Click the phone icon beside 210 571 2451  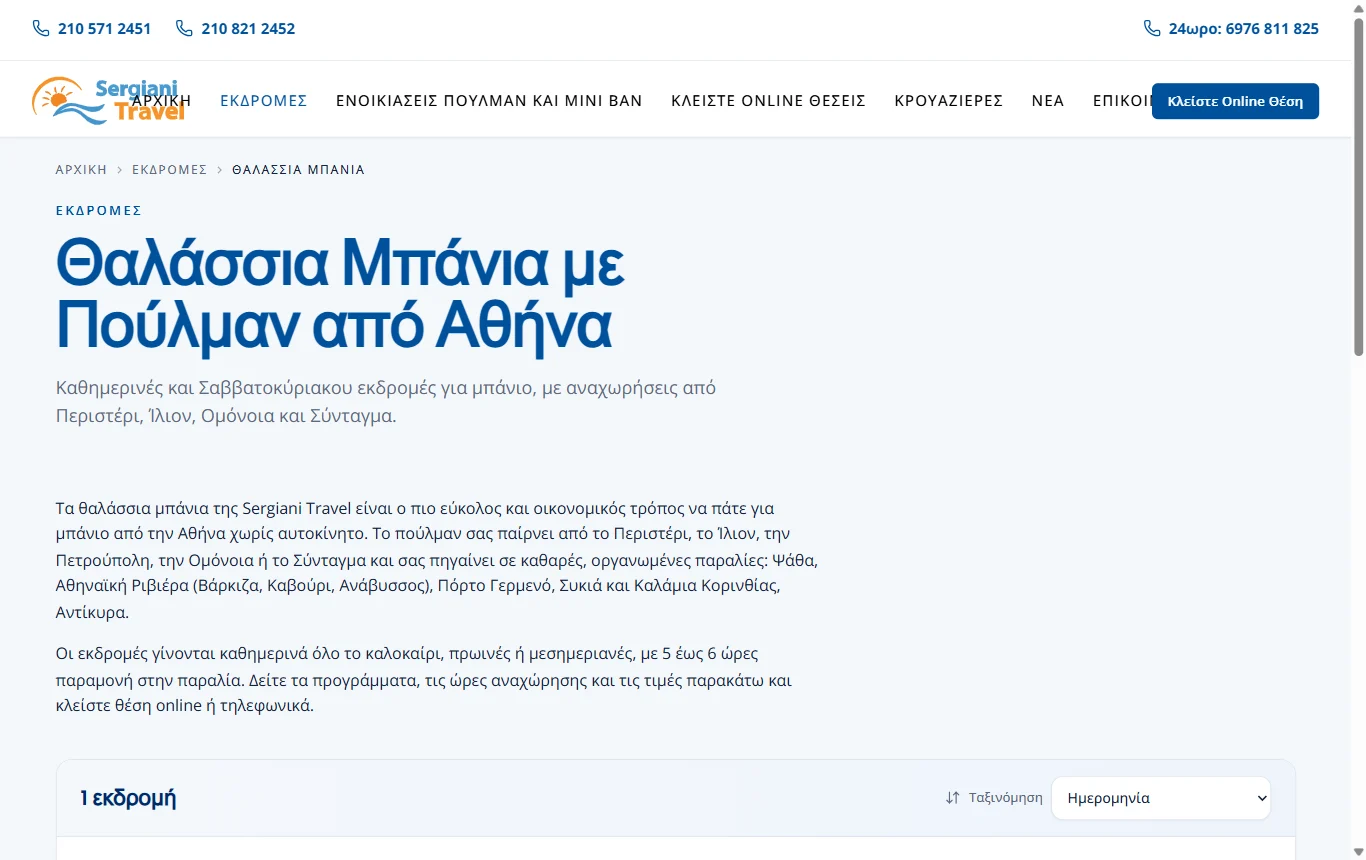(x=41, y=29)
